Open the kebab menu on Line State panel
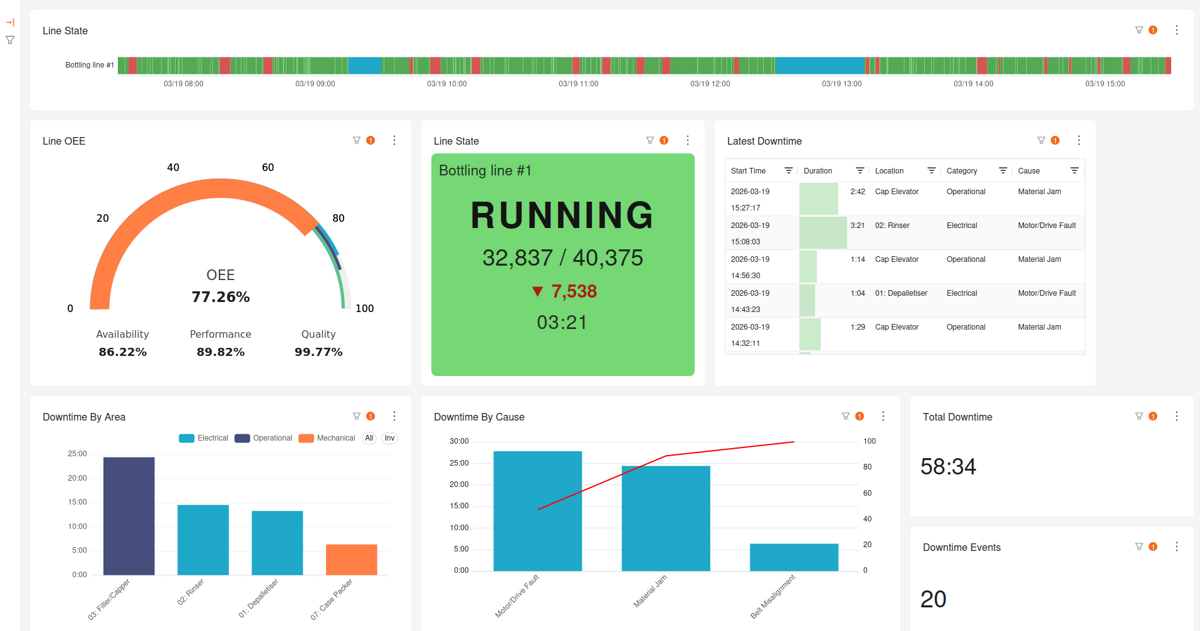This screenshot has height=631, width=1200. (687, 140)
